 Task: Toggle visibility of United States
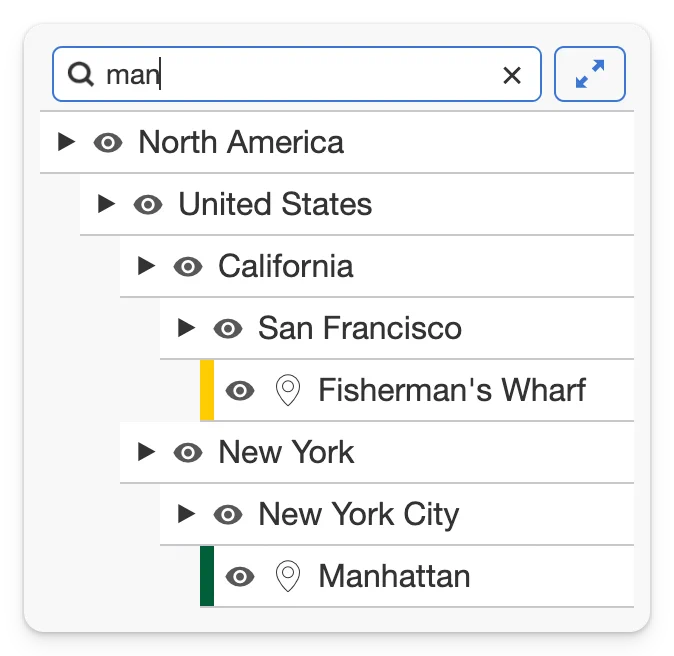148,205
